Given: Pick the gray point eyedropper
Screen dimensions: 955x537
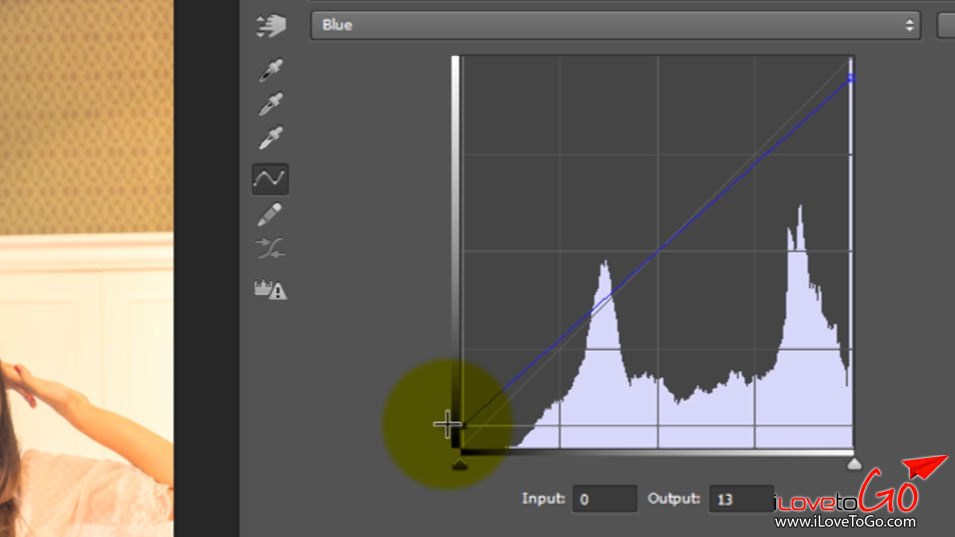Looking at the screenshot, I should coord(270,104).
